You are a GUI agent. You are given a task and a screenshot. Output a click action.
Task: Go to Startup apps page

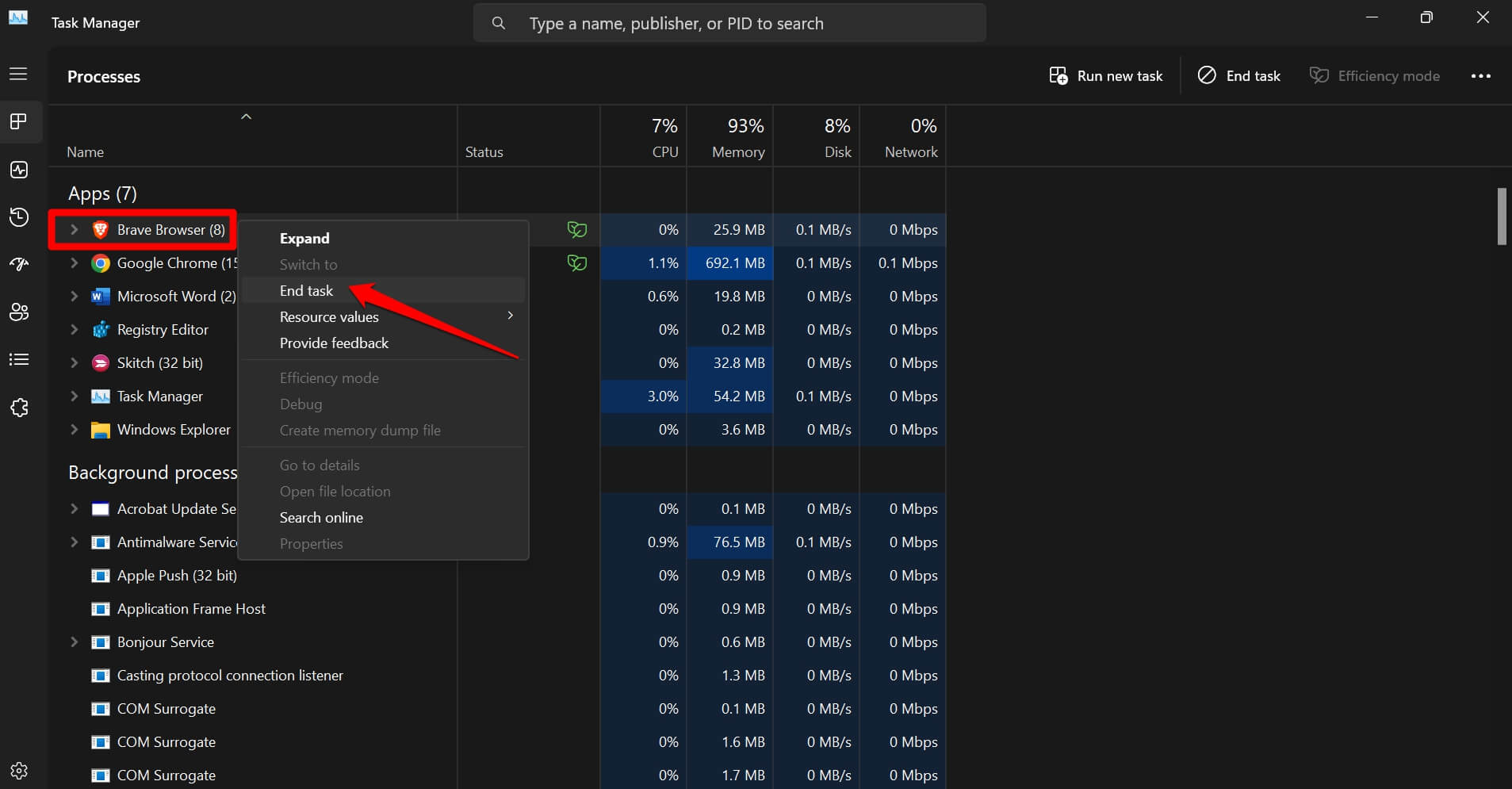tap(19, 264)
